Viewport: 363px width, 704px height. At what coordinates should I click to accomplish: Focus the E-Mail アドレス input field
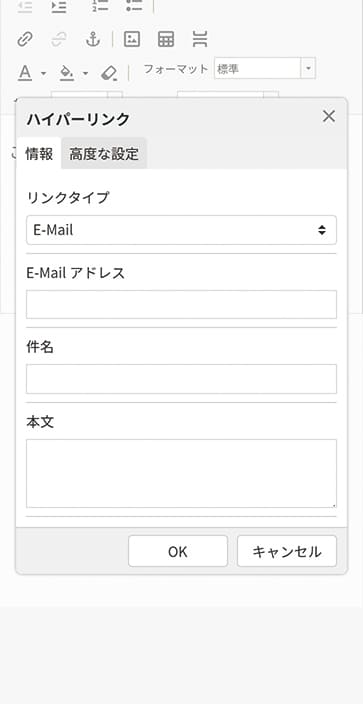click(182, 304)
